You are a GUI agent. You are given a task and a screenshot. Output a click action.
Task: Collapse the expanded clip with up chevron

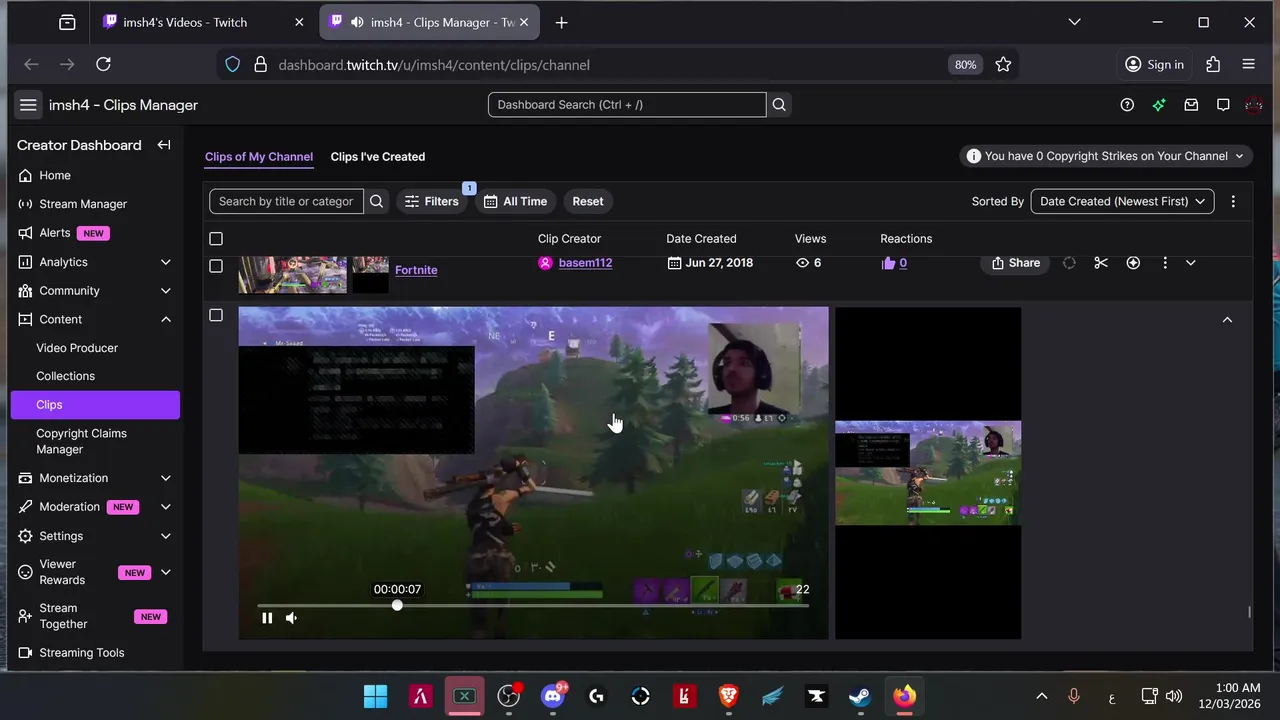pos(1228,319)
